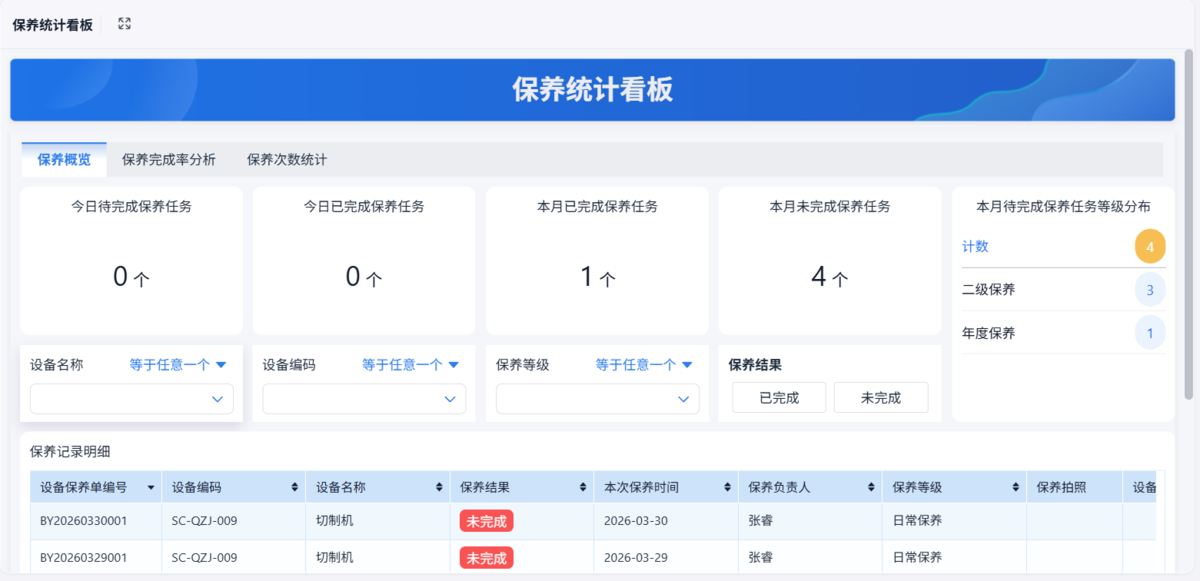Click sort icon in 设备编码 column header
This screenshot has width=1200, height=581.
pos(295,488)
